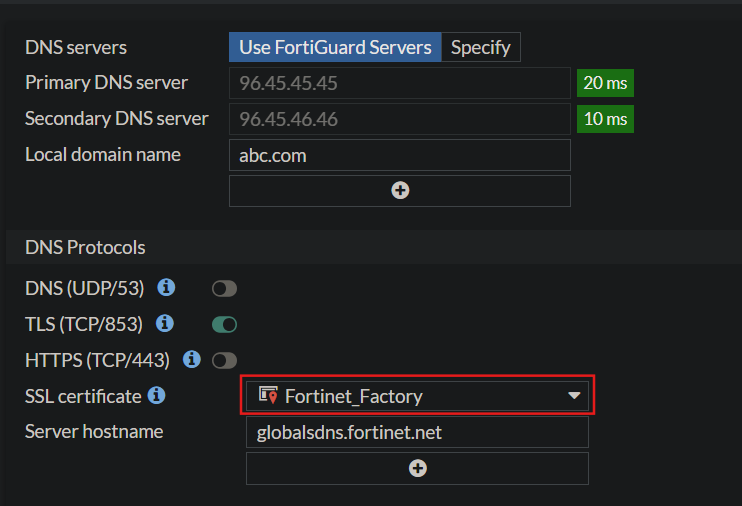Viewport: 742px width, 506px height.
Task: Click the 20 ms latency badge
Action: point(605,83)
